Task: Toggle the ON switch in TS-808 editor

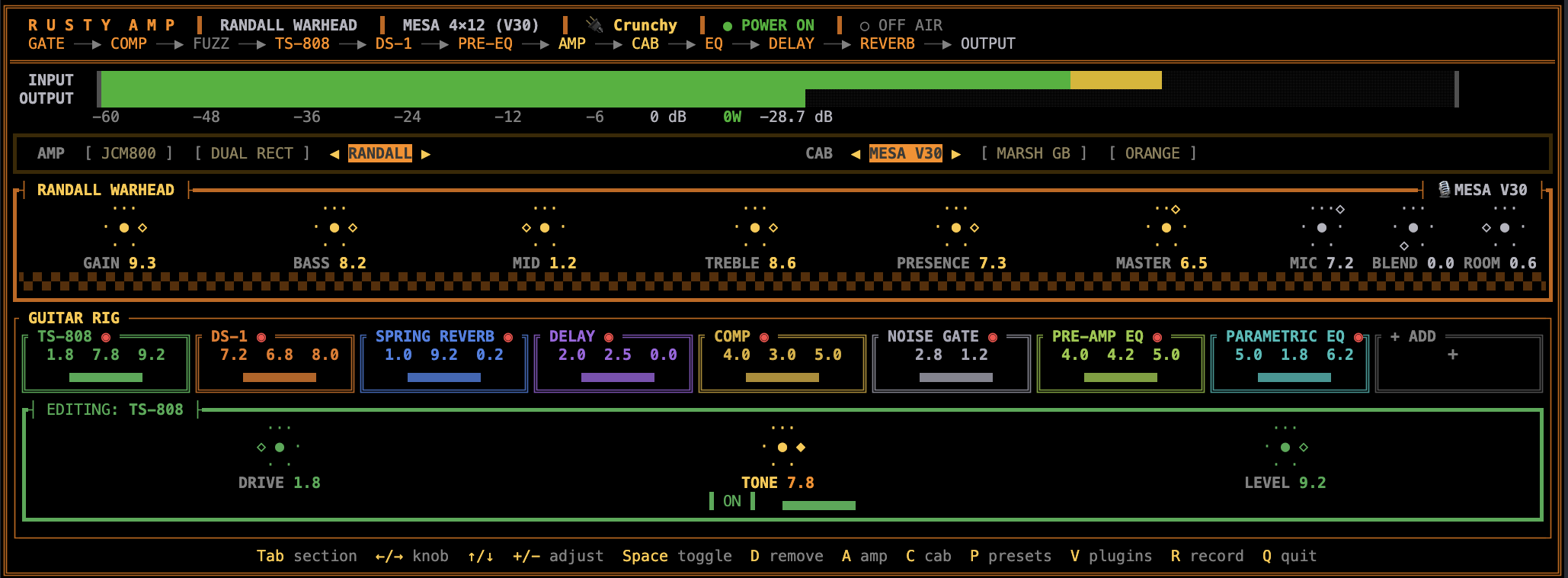Action: coord(732,501)
